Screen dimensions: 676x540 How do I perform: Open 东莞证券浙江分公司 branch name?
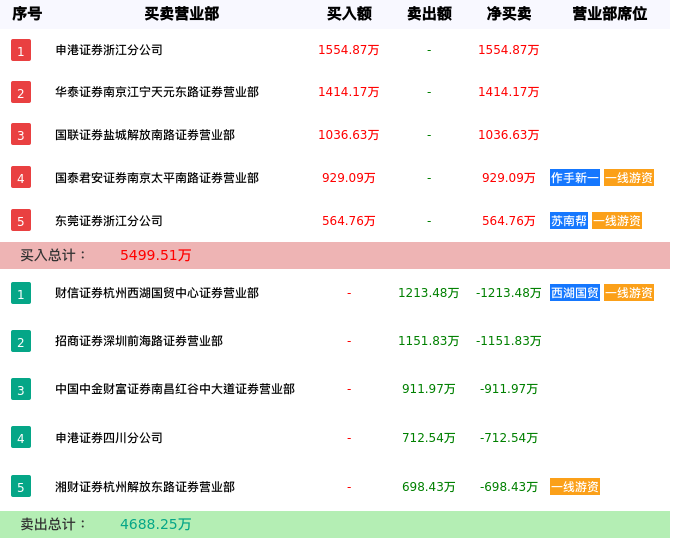(x=109, y=221)
